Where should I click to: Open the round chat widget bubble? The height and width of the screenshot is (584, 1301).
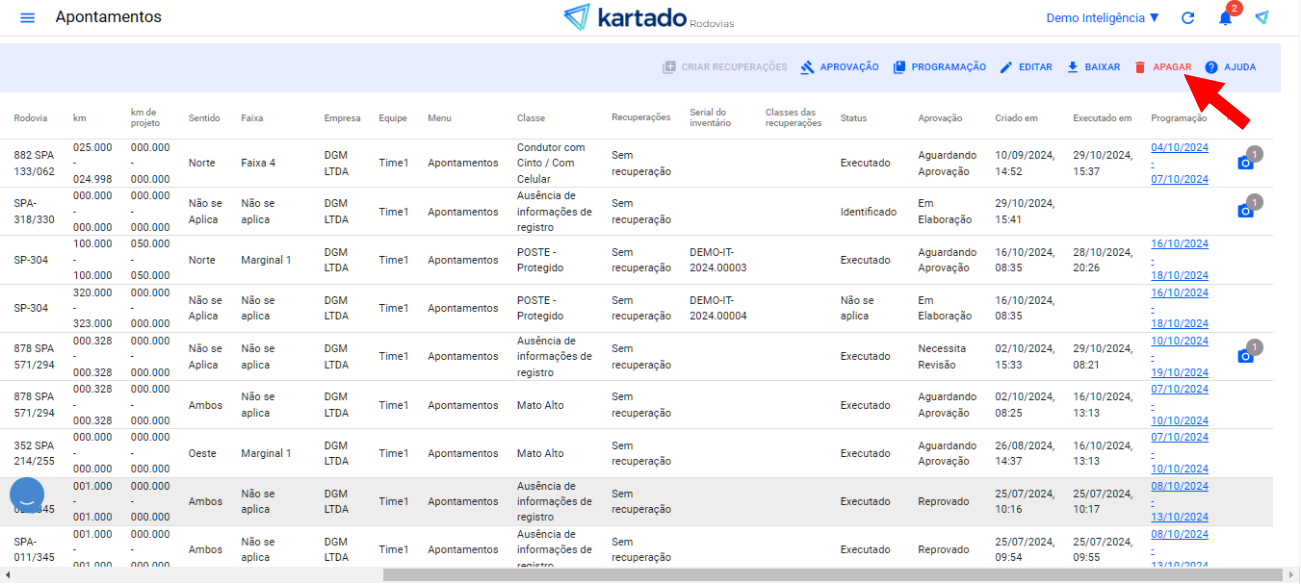(27, 495)
